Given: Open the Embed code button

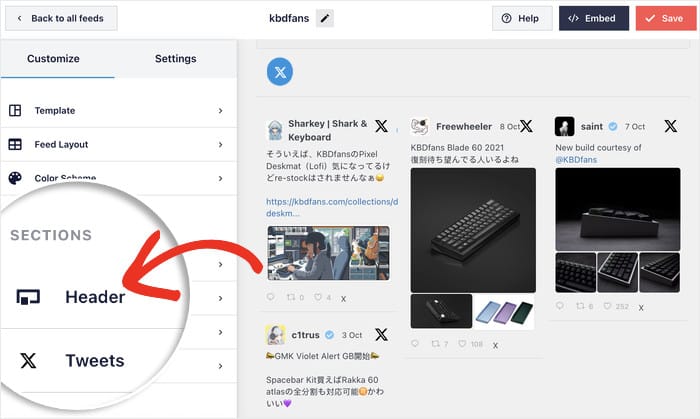Looking at the screenshot, I should point(593,18).
